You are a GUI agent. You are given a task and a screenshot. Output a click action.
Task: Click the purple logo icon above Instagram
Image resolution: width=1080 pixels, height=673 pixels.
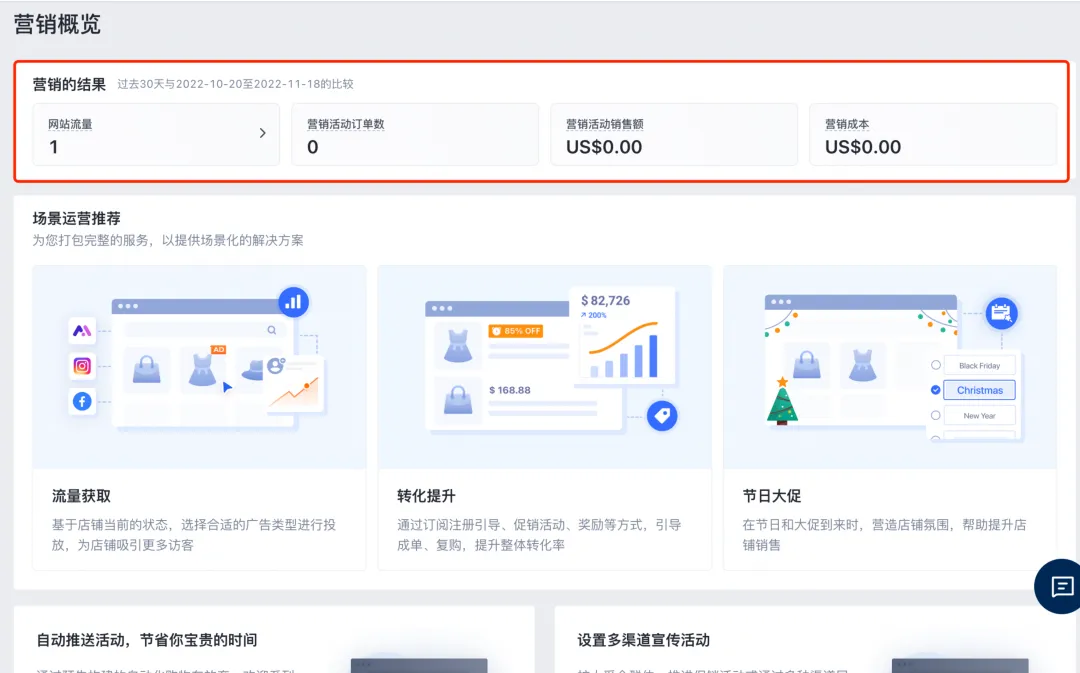point(82,331)
